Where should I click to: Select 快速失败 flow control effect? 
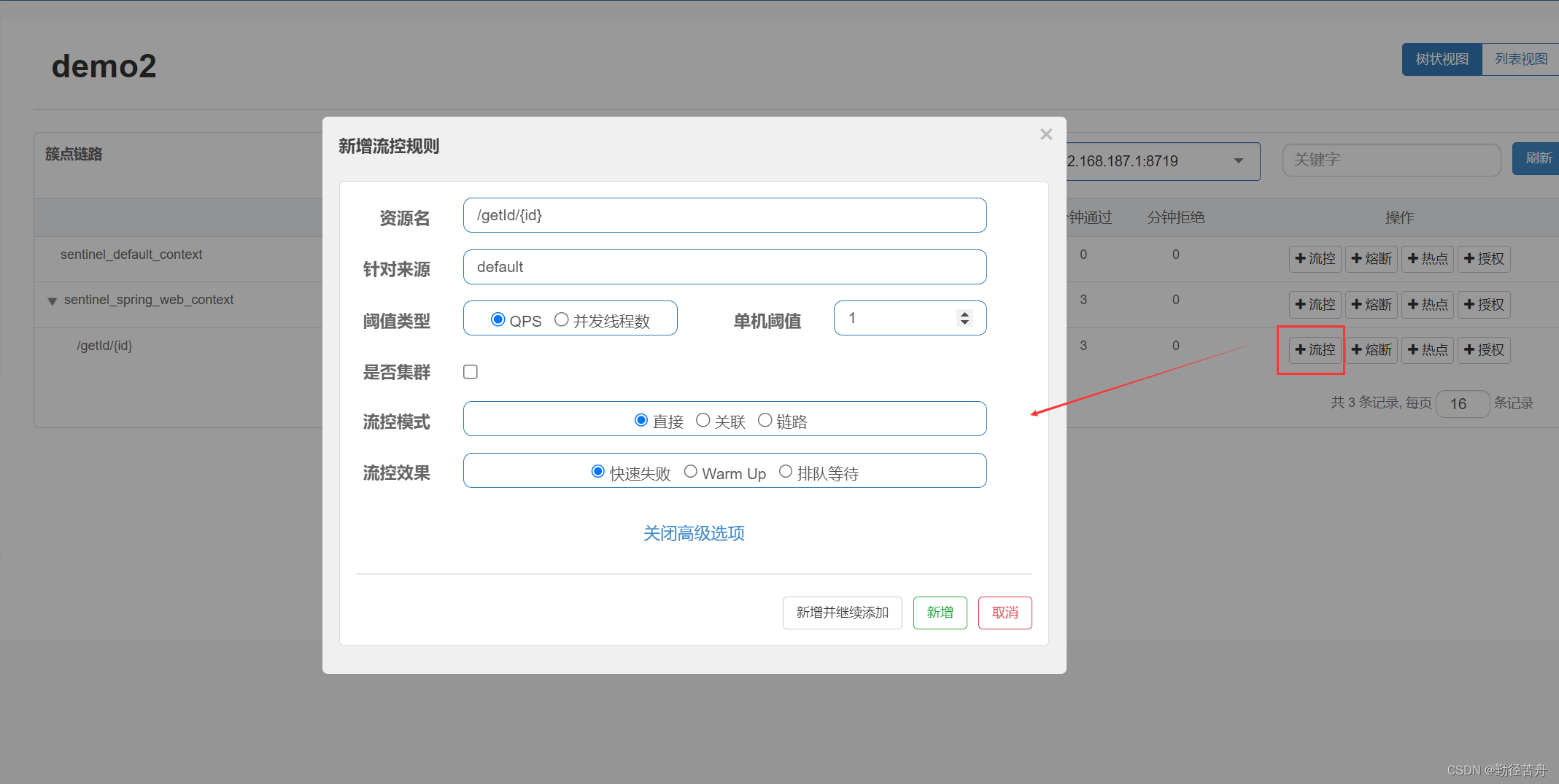tap(598, 472)
